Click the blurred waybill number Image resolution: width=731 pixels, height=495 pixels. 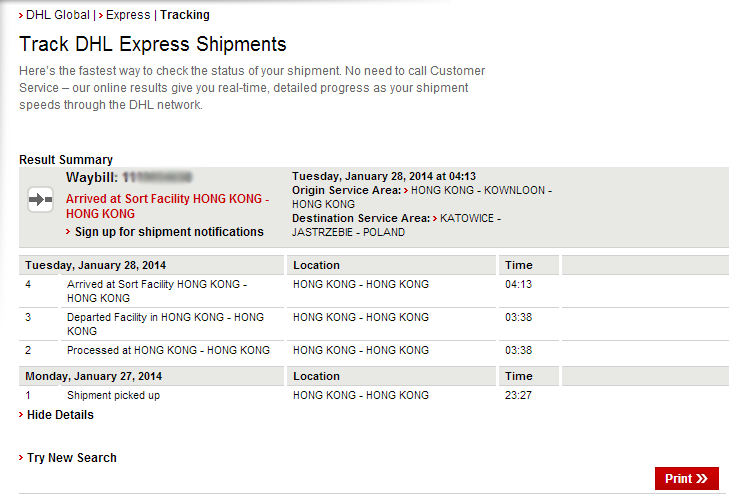pyautogui.click(x=165, y=177)
